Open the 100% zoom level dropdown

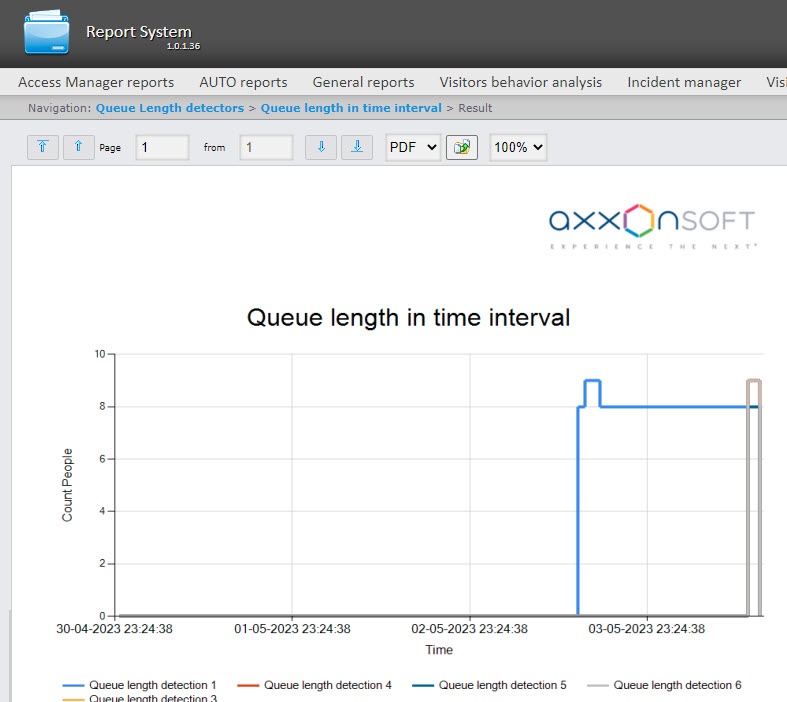tap(518, 147)
